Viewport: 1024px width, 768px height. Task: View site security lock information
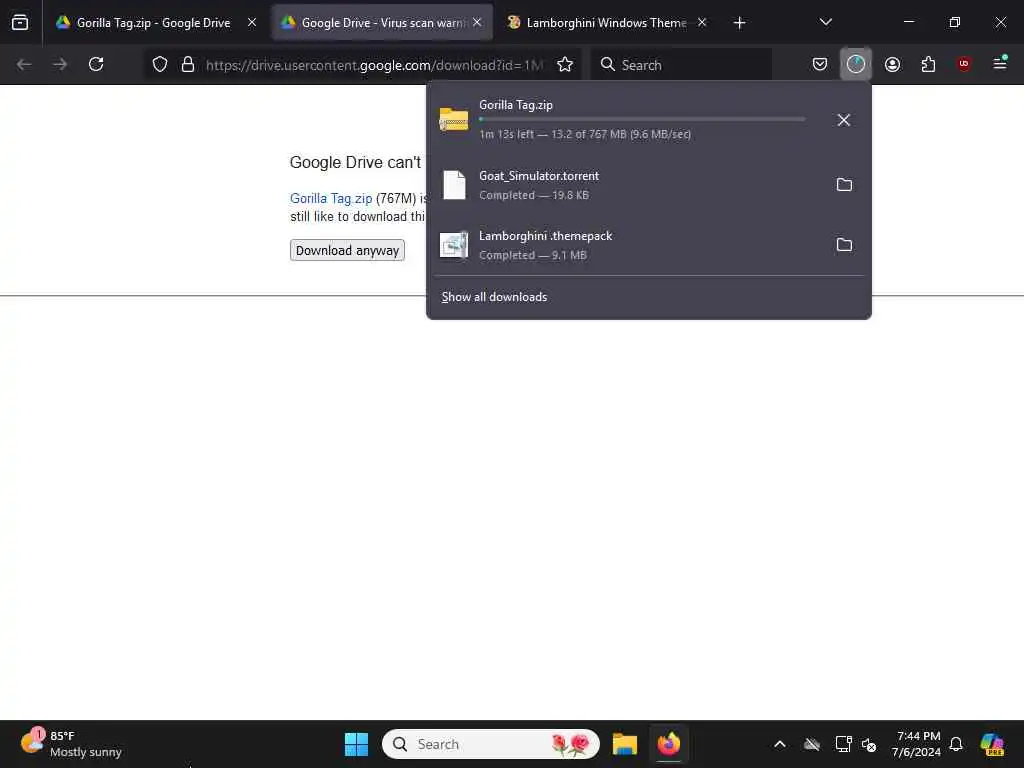[188, 65]
